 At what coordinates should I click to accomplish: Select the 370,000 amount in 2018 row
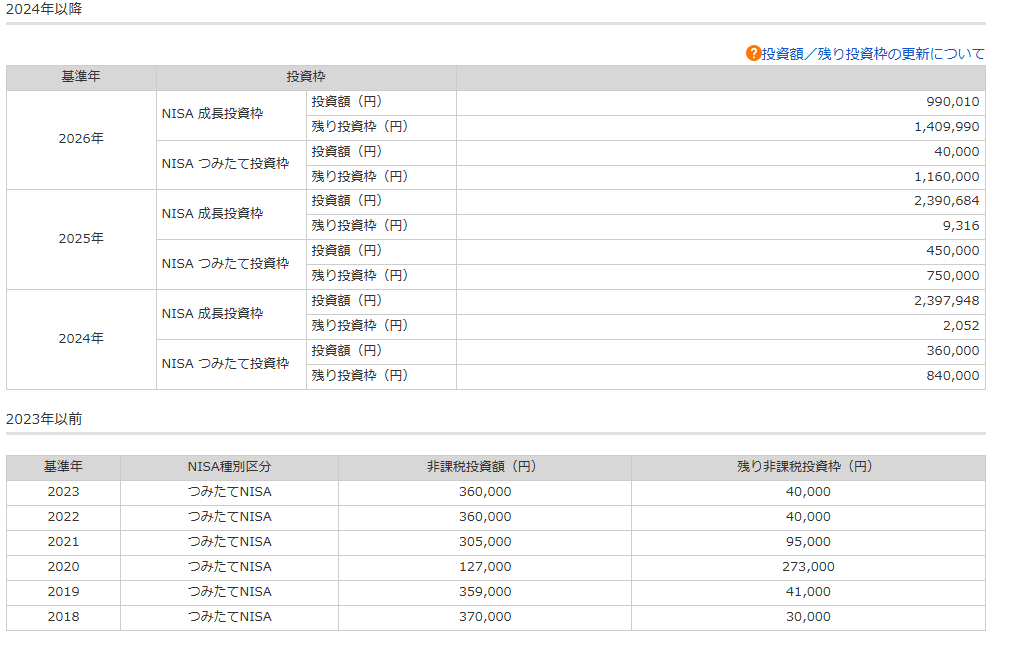pos(484,617)
